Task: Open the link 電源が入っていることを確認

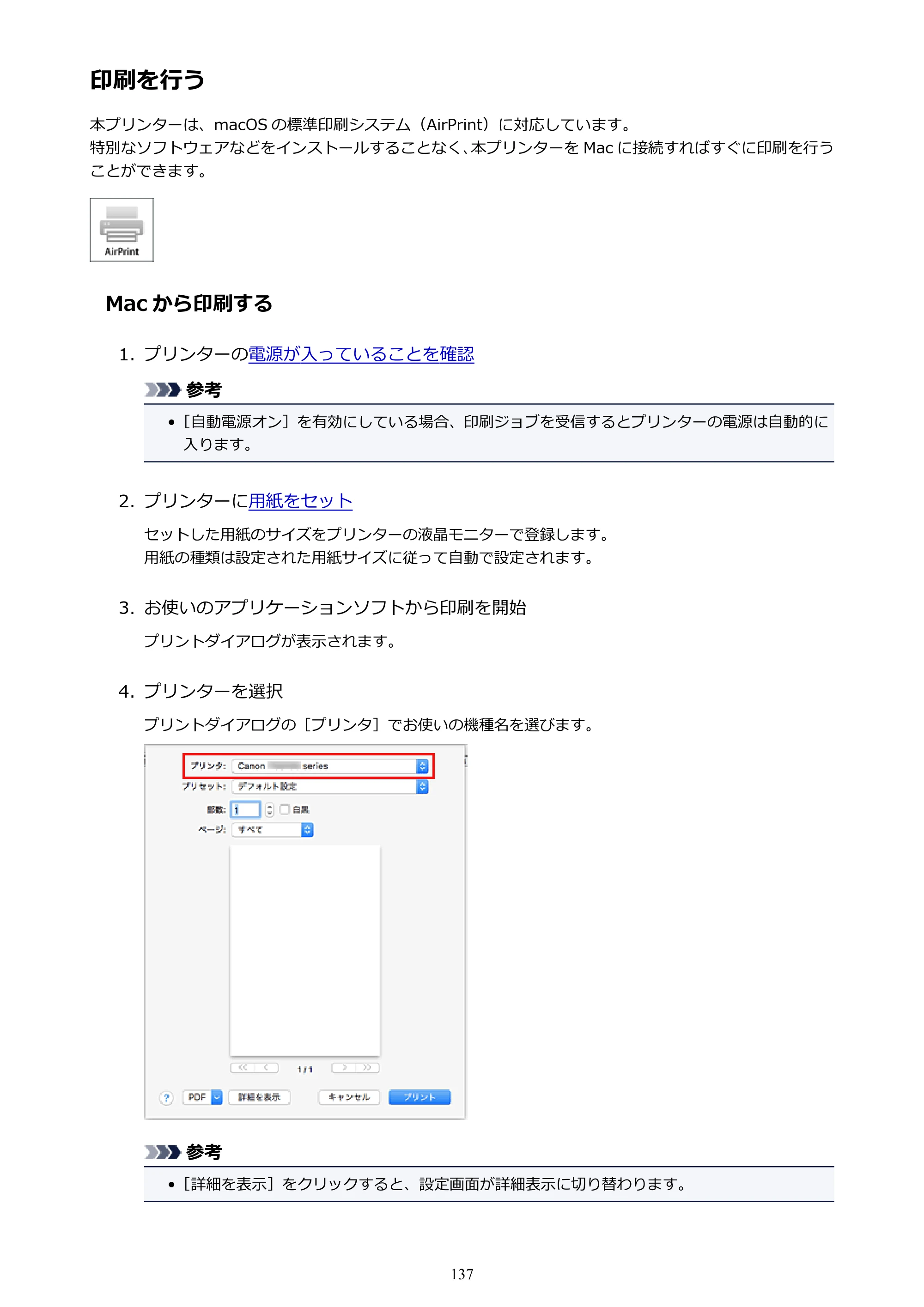Action: click(x=361, y=354)
